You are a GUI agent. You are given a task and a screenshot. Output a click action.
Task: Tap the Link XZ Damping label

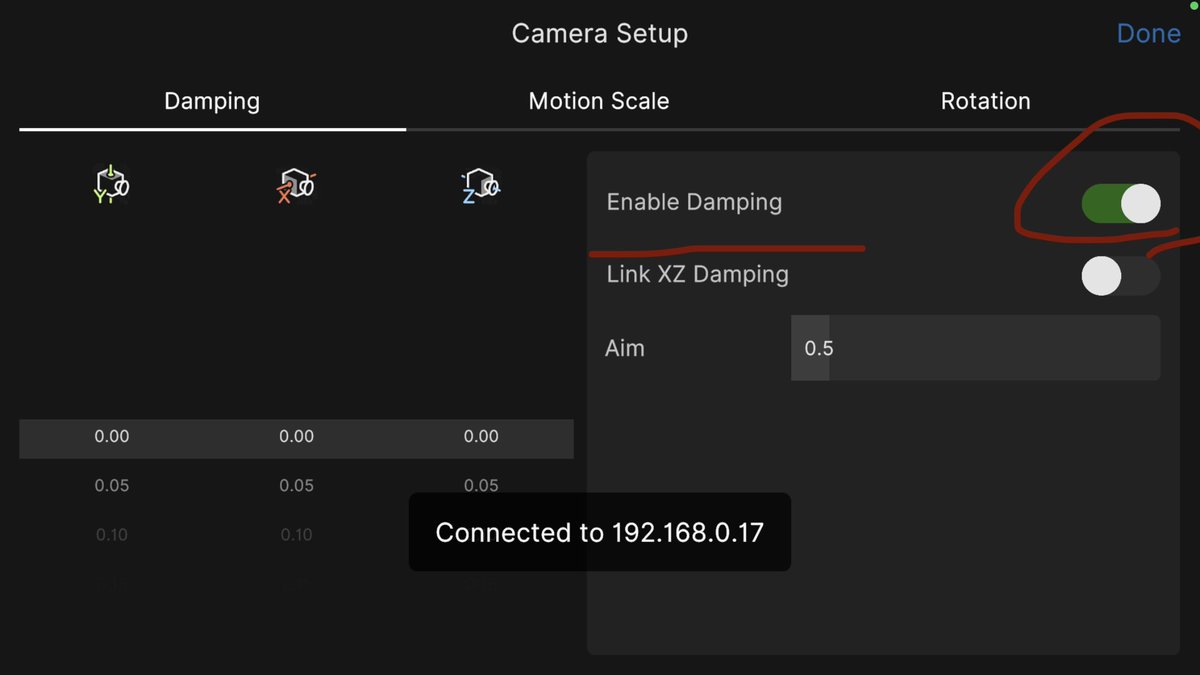pos(697,274)
